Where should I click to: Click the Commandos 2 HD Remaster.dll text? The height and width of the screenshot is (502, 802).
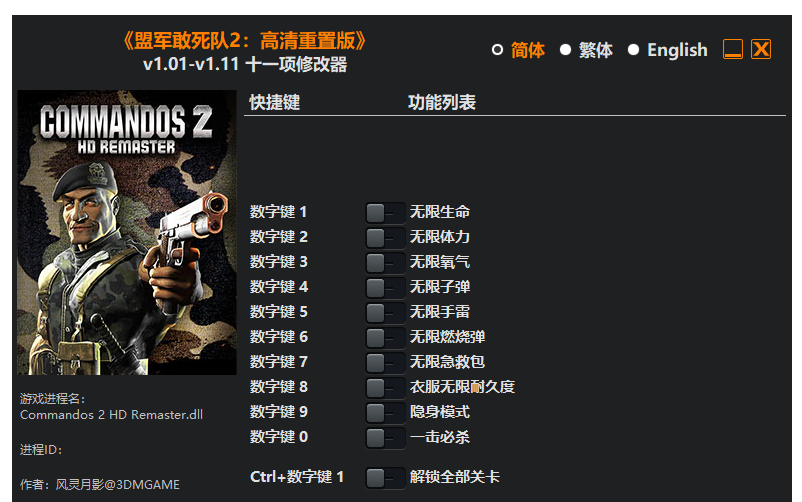112,415
